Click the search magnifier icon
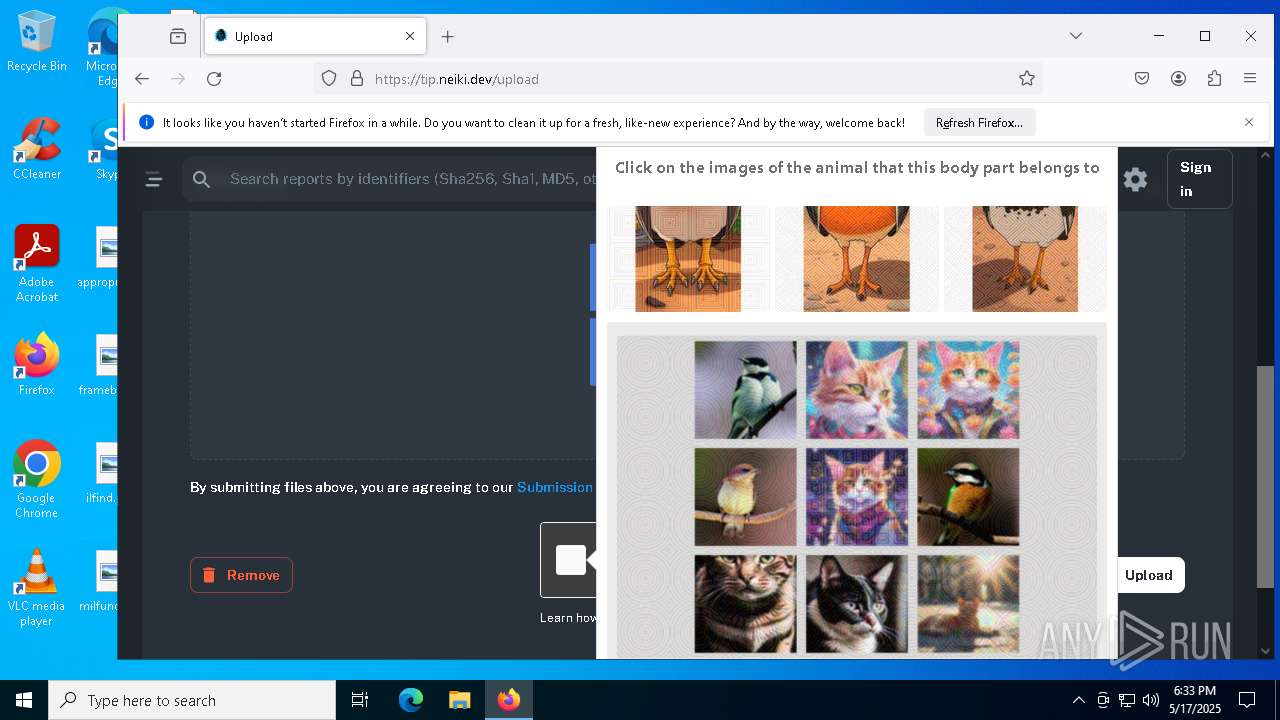Image resolution: width=1280 pixels, height=720 pixels. [x=202, y=179]
